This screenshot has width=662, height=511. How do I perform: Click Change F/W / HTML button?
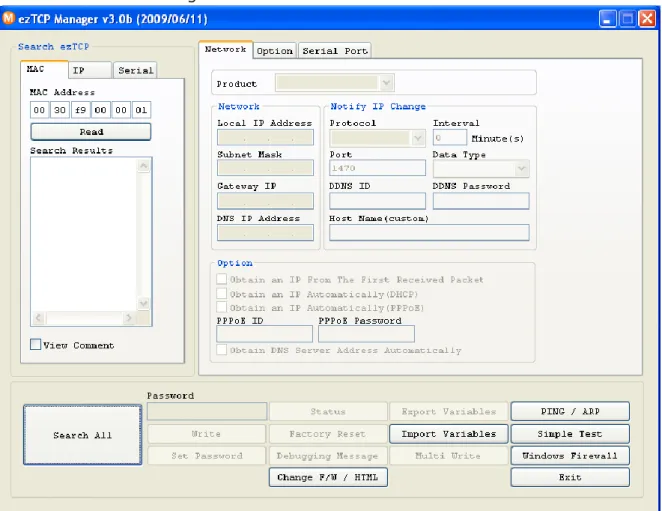point(328,477)
